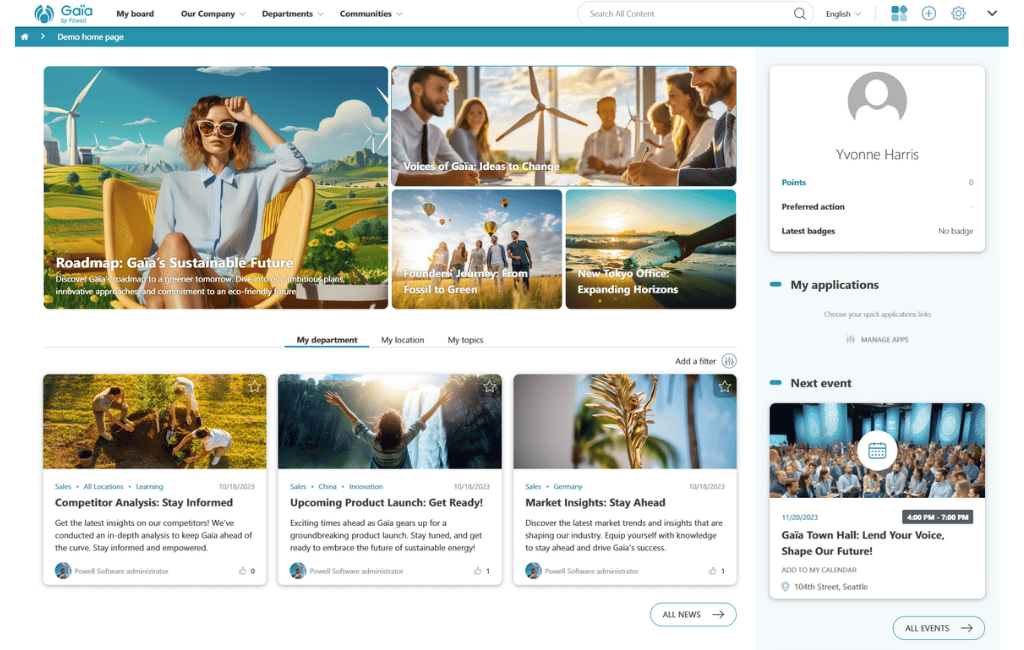Click the calendar icon on Next event image
The image size is (1024, 650).
pos(877,451)
